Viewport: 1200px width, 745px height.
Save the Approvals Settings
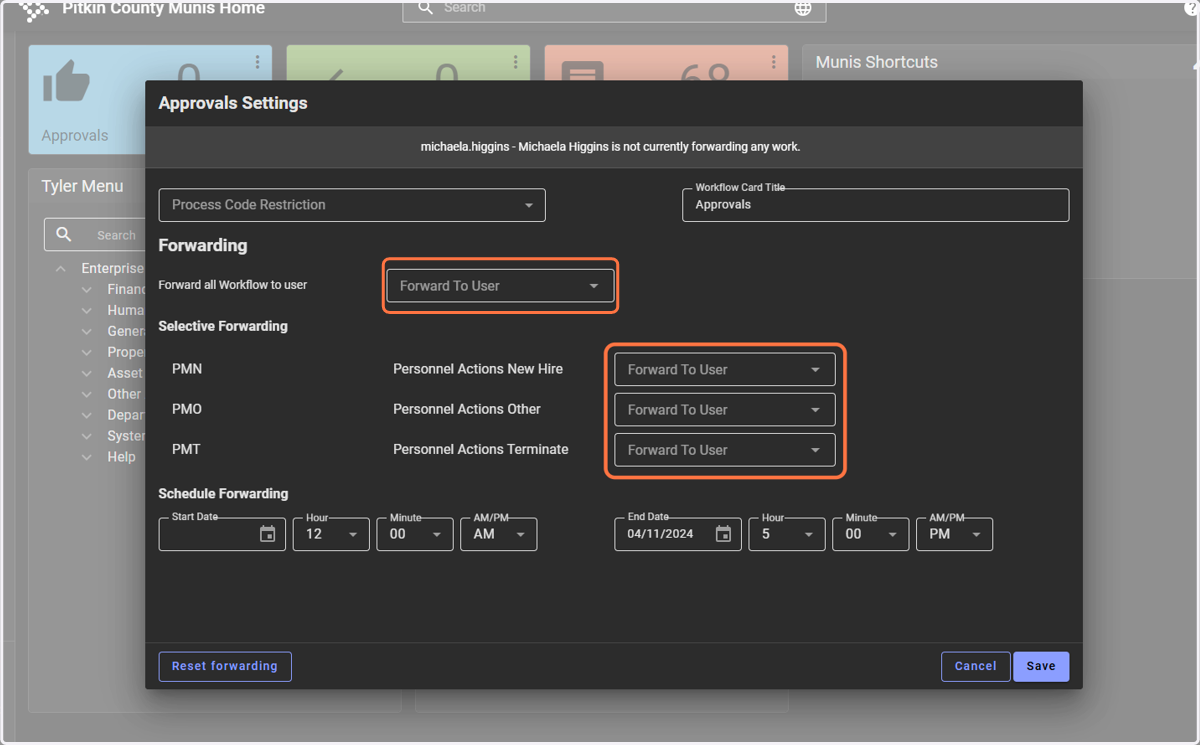coord(1041,666)
